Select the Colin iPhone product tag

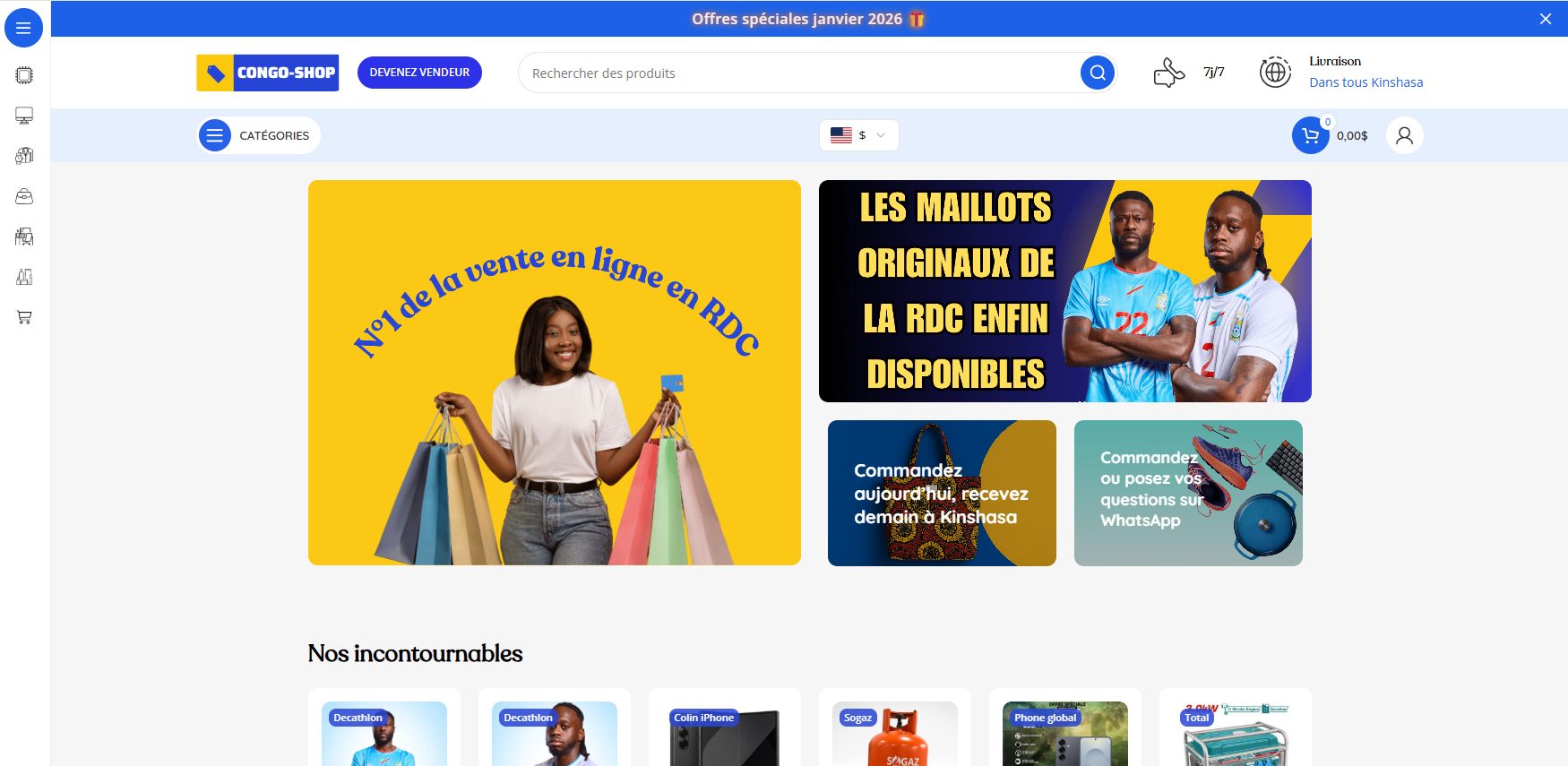coord(703,718)
